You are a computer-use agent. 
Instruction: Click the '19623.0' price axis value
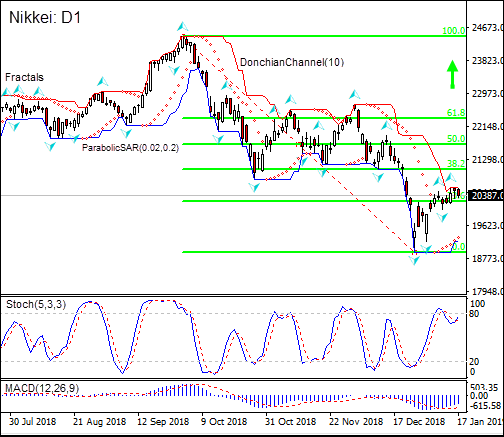[x=487, y=226]
